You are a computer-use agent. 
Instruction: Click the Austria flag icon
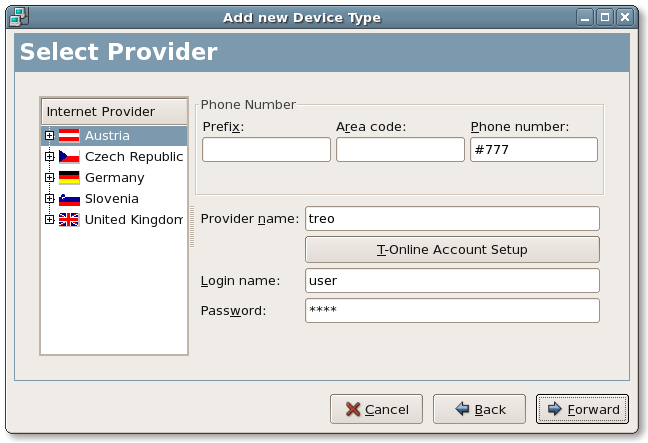(69, 136)
